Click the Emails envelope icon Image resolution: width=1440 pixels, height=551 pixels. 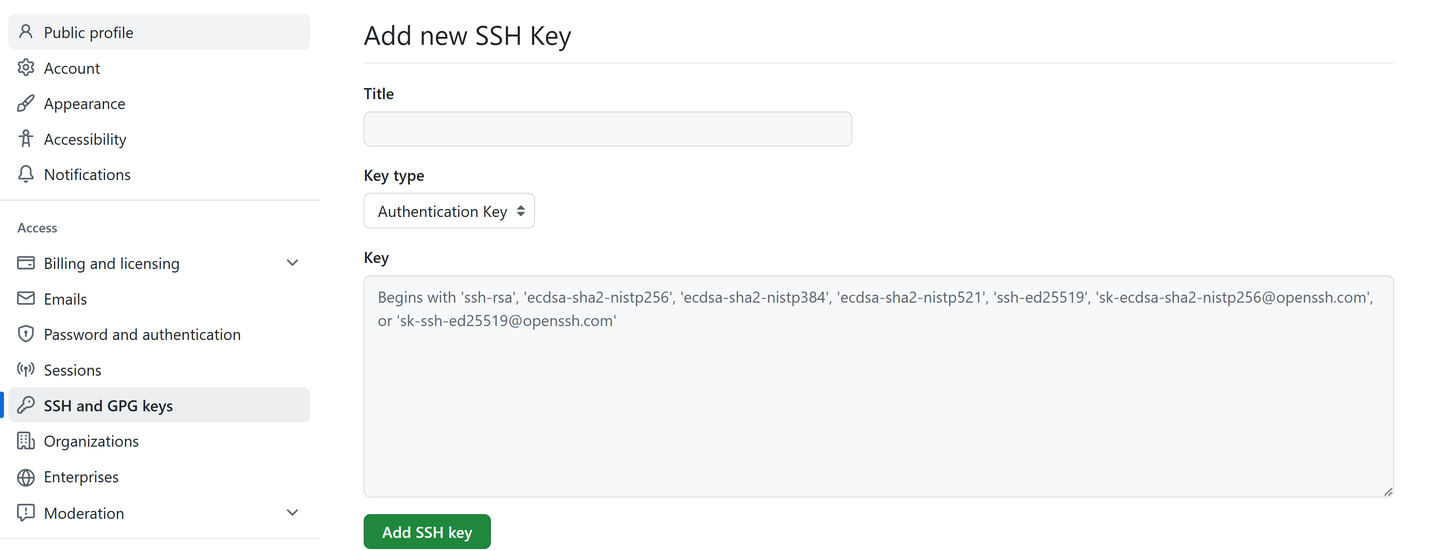pos(26,299)
